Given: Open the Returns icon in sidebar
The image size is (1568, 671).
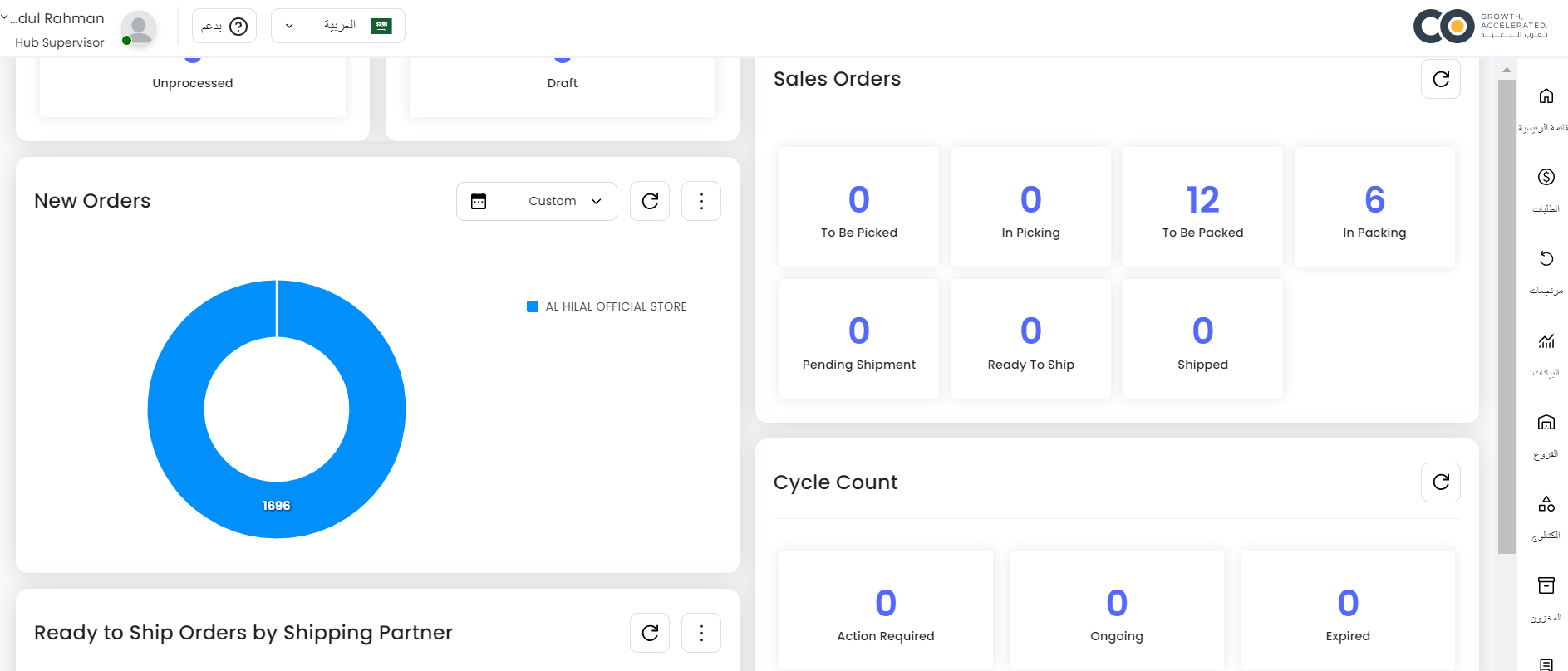Looking at the screenshot, I should (x=1546, y=259).
